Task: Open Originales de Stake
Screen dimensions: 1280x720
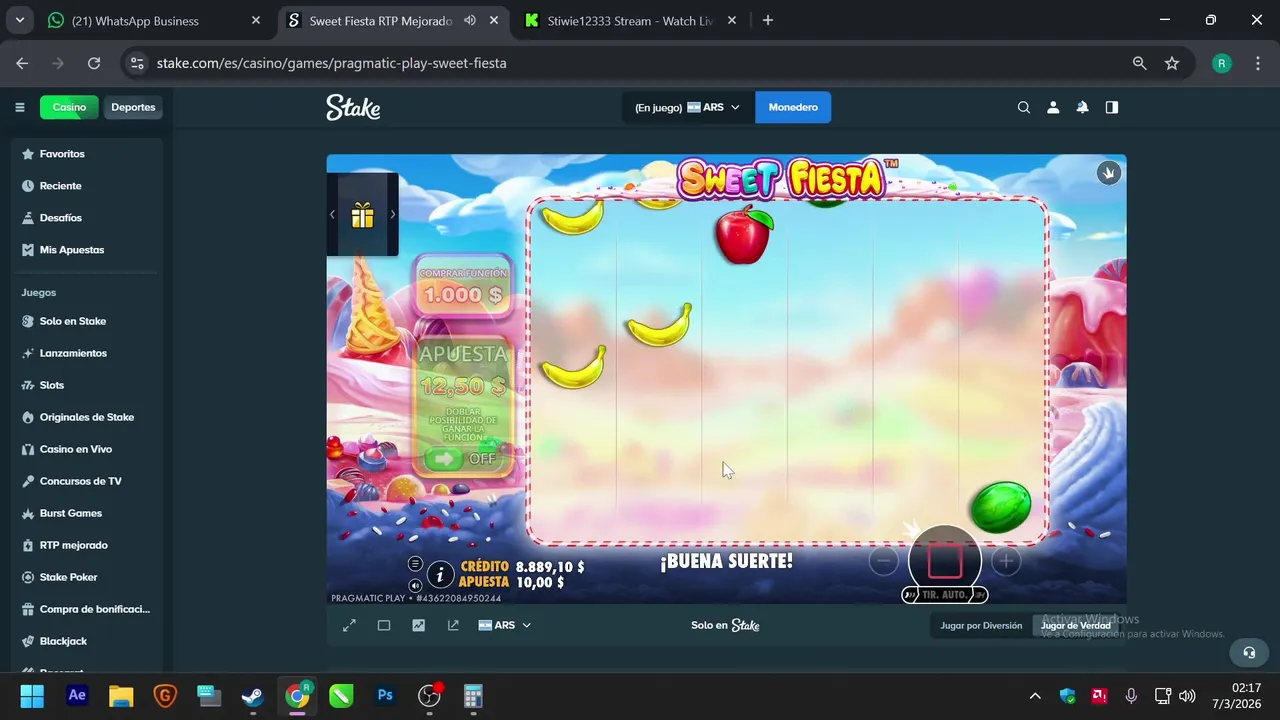Action: pos(88,417)
